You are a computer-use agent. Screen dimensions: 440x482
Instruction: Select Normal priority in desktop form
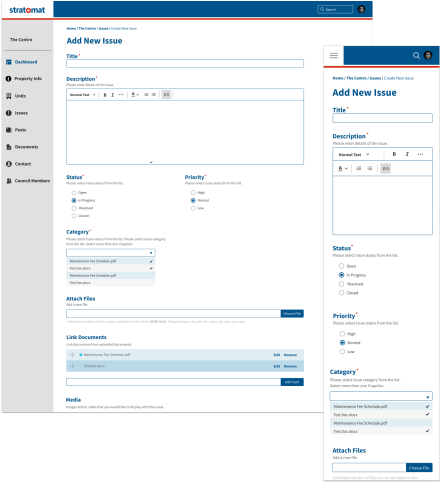[193, 200]
